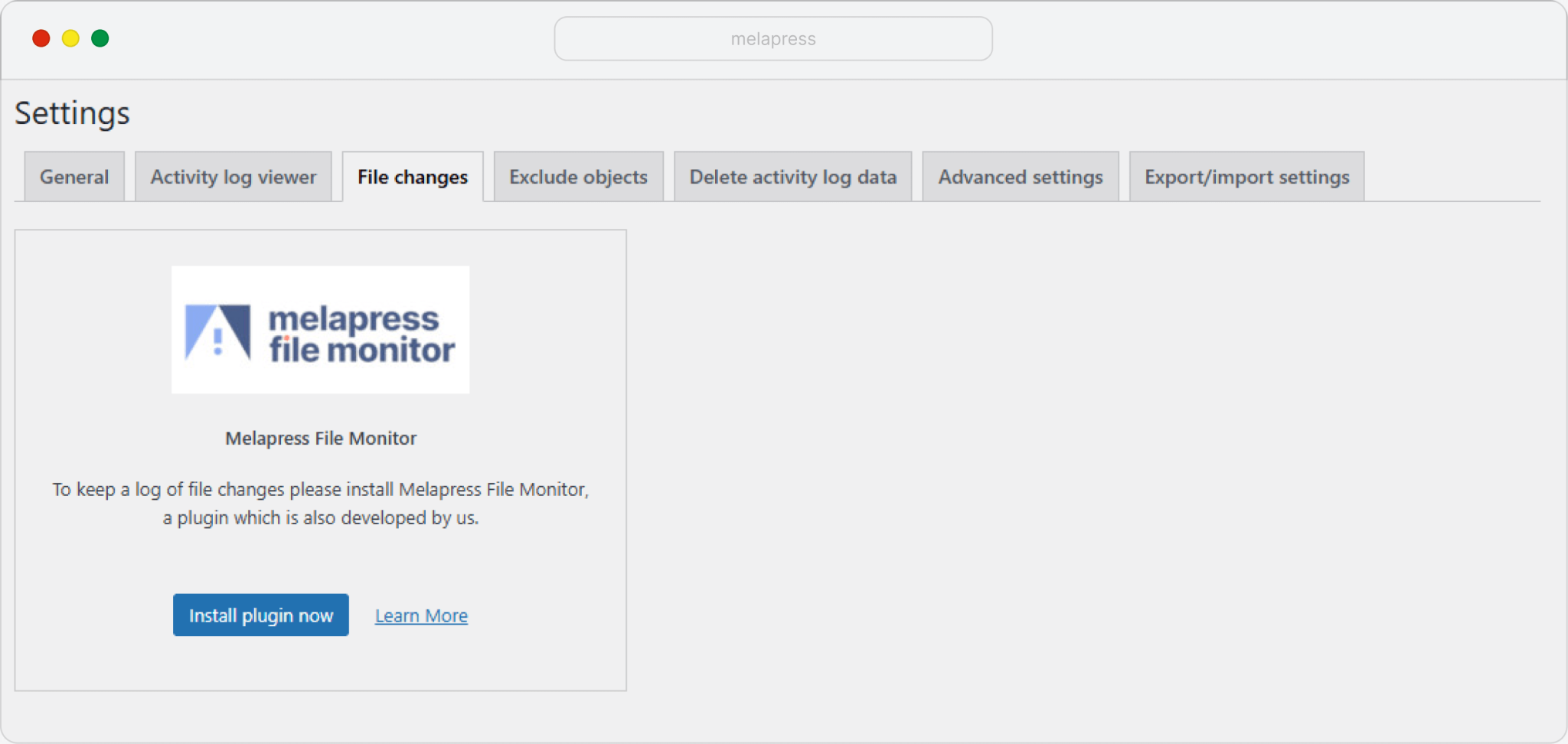Switch to Export/import settings tab
This screenshot has height=744, width=1568.
[x=1246, y=177]
